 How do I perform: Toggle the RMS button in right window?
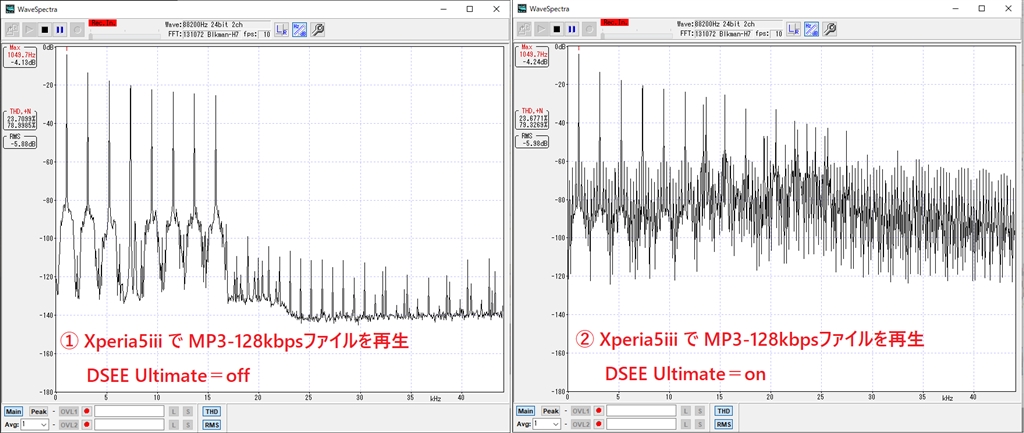tap(724, 425)
